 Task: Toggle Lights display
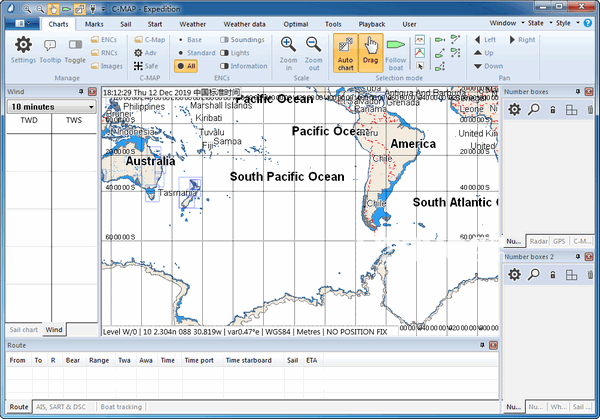[235, 53]
